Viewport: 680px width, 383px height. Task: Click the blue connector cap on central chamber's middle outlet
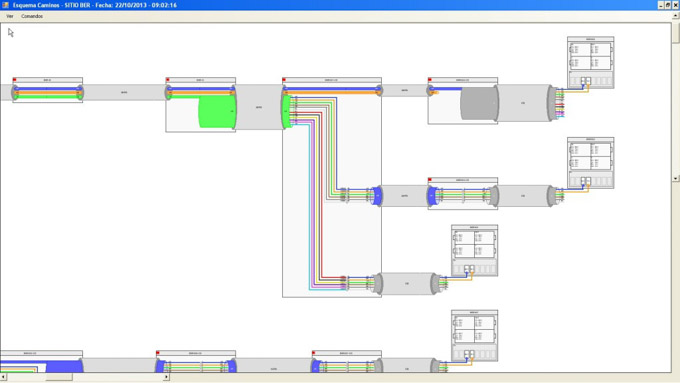(377, 196)
